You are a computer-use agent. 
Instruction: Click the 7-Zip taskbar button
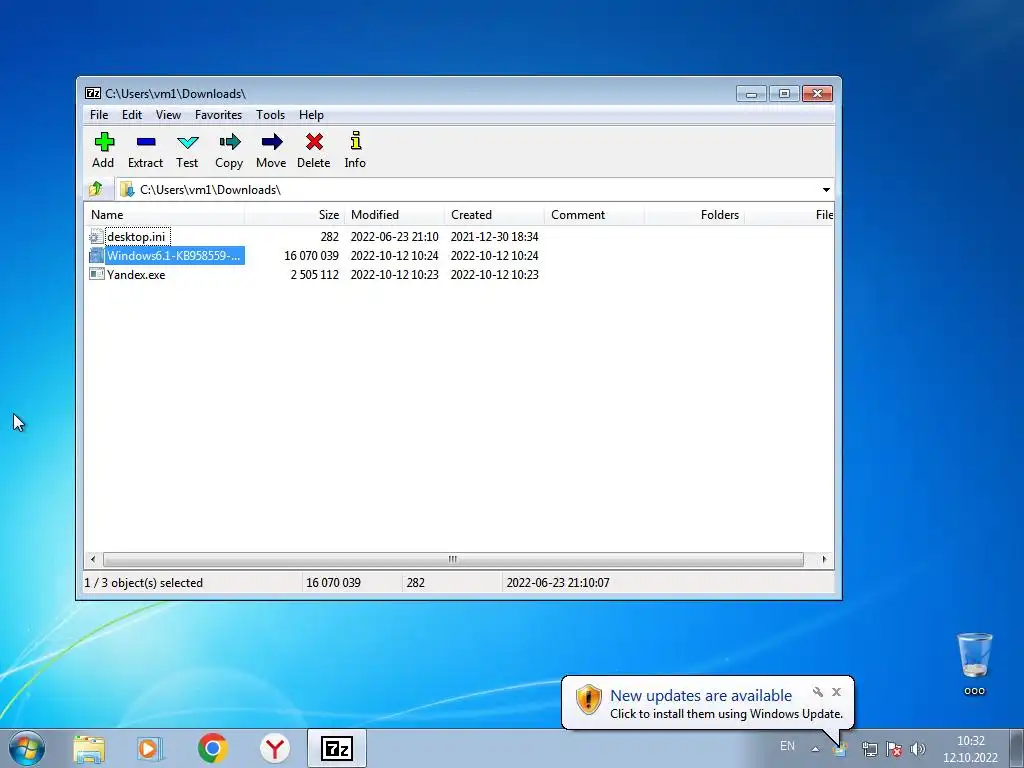336,748
